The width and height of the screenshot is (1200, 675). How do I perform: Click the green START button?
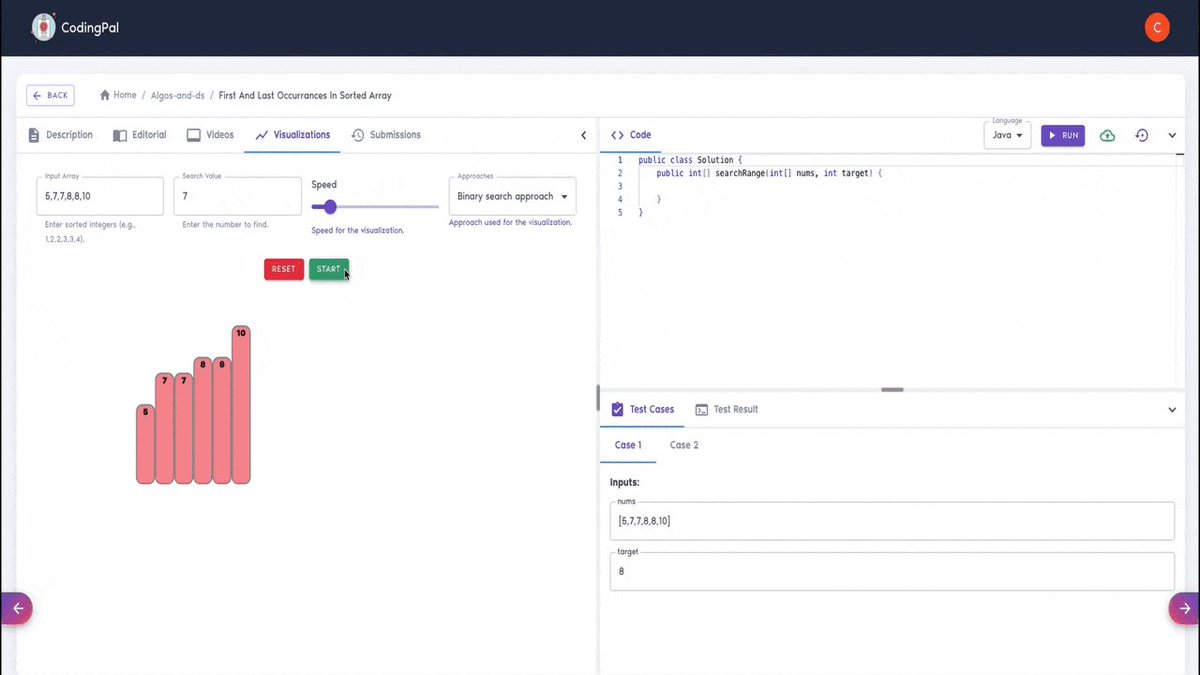coord(329,269)
